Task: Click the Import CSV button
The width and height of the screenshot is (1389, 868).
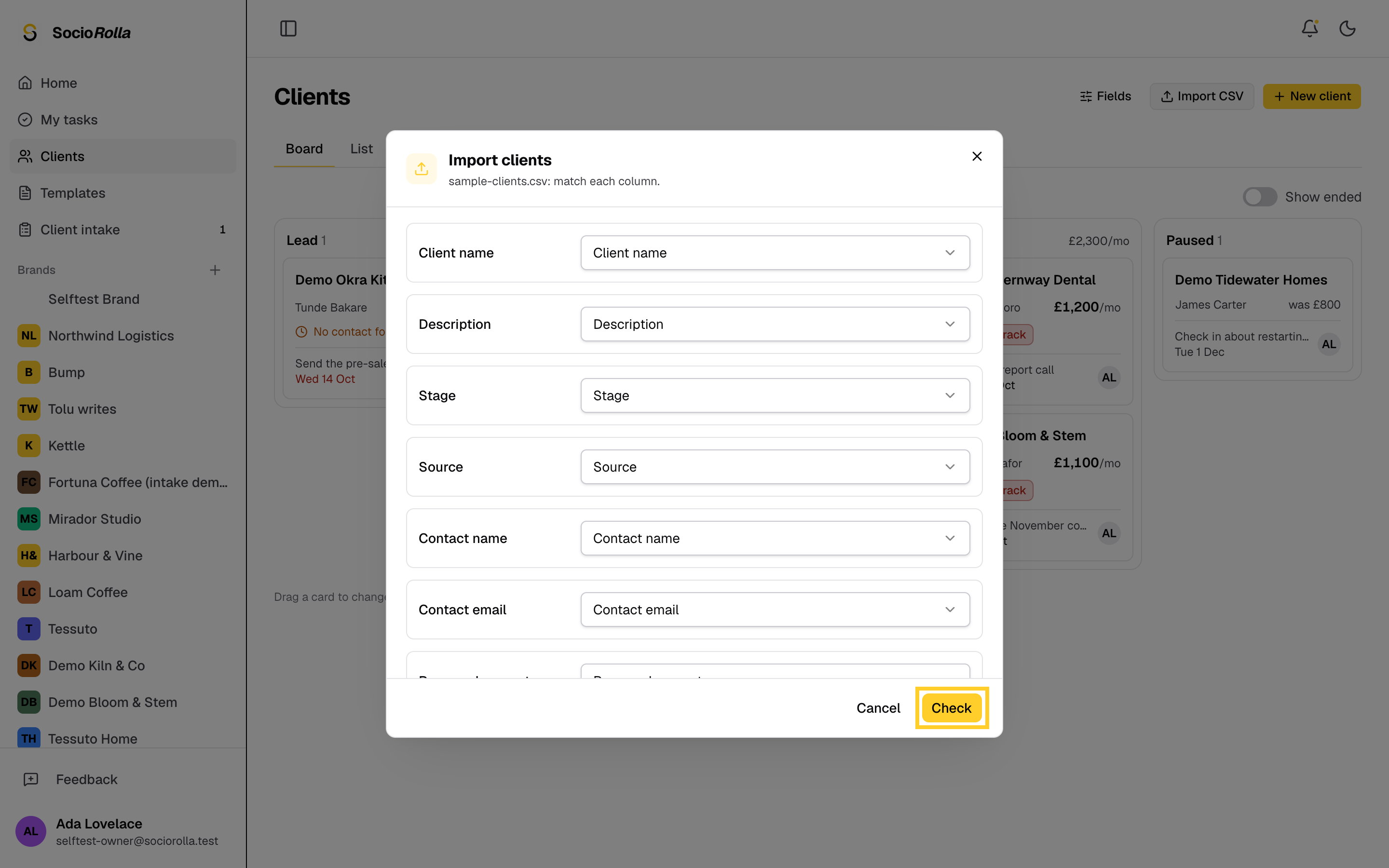Action: click(1201, 96)
